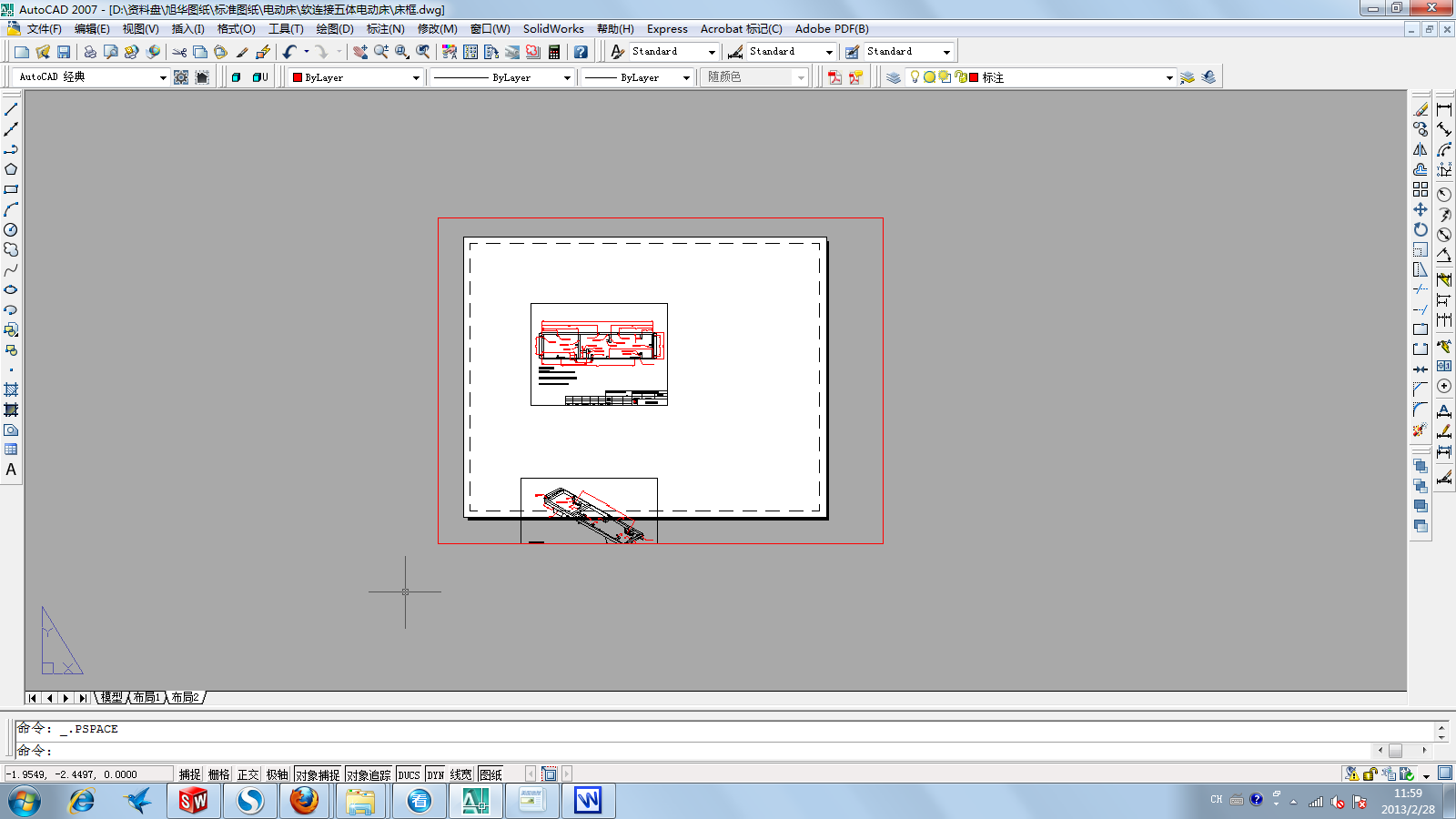The height and width of the screenshot is (819, 1456).
Task: Activate the Pan realtime hand tool
Action: 360,52
